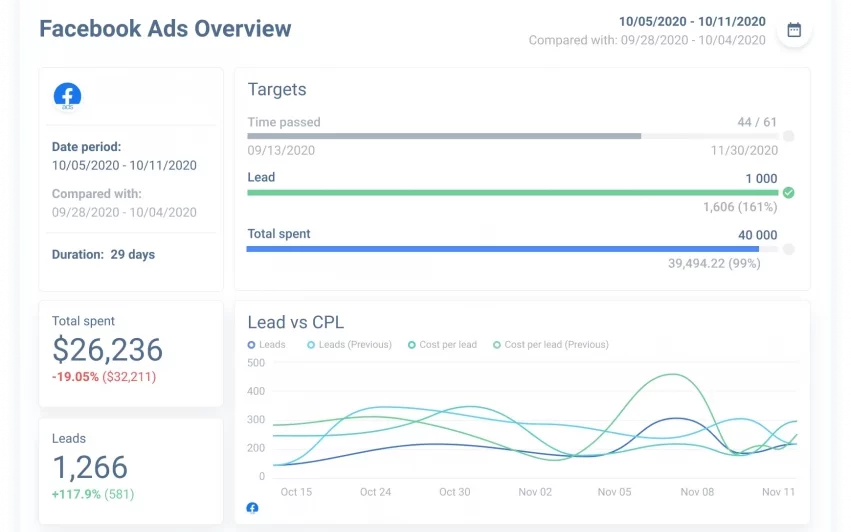The image size is (851, 532).
Task: Click the 1,266 leads value
Action: (90, 467)
